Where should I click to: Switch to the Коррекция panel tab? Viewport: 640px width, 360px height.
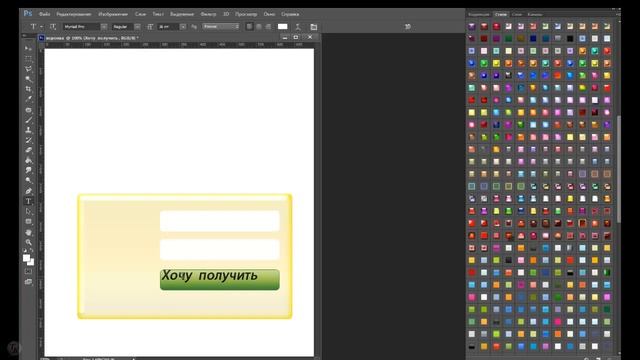point(479,14)
